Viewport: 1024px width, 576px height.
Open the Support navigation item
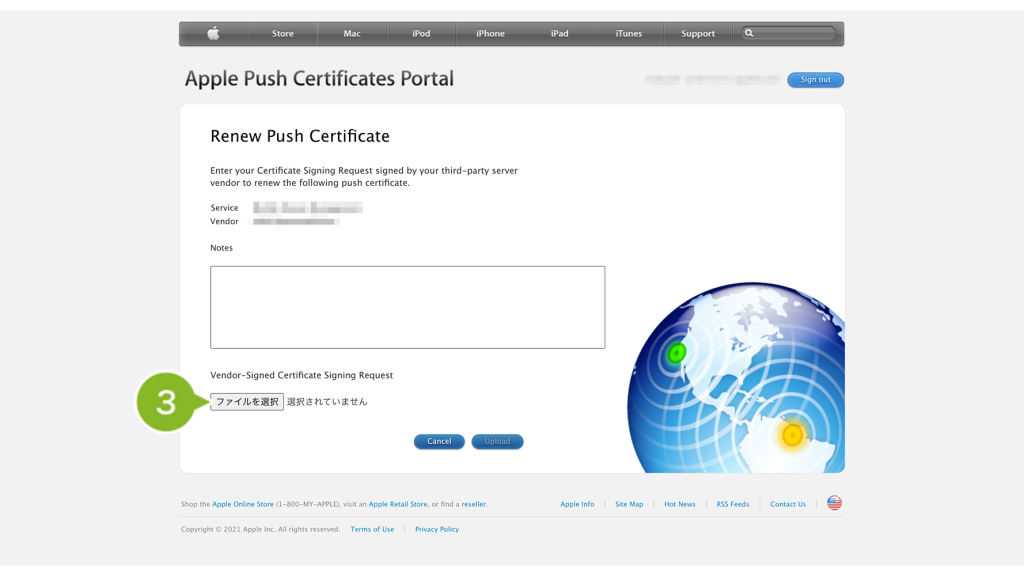point(697,34)
